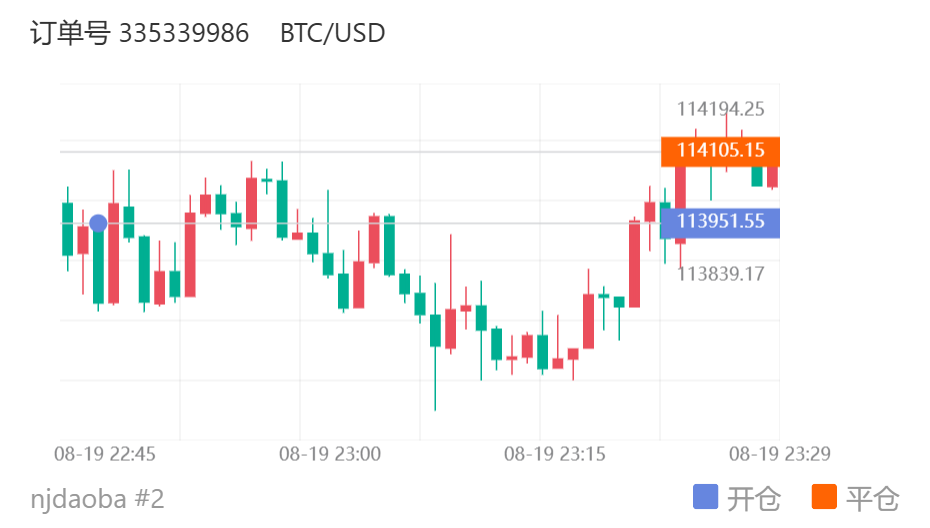The width and height of the screenshot is (930, 528).
Task: Click the blue 113951.55 price tag
Action: pyautogui.click(x=720, y=221)
